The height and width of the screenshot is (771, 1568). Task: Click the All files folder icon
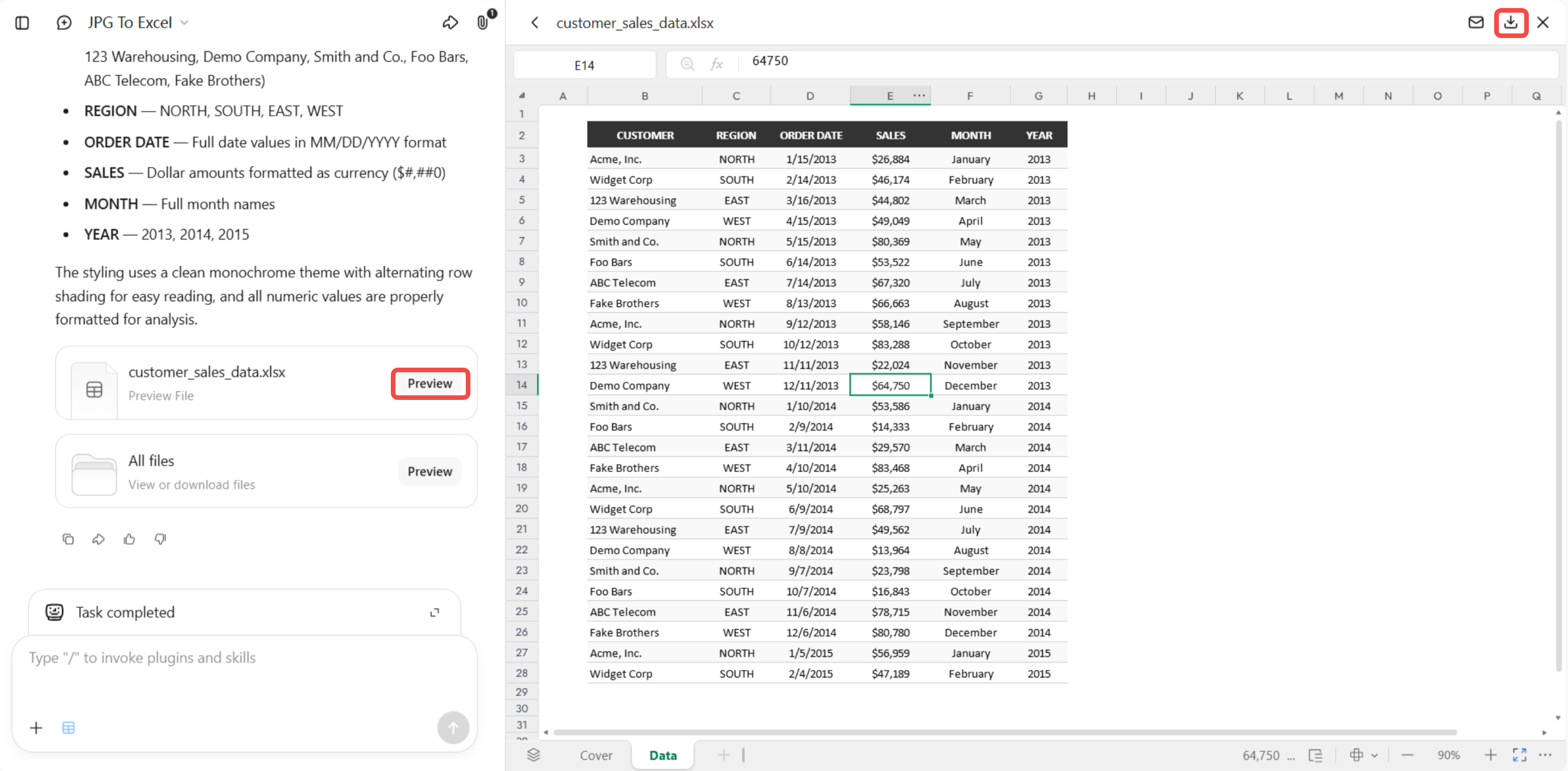(94, 474)
